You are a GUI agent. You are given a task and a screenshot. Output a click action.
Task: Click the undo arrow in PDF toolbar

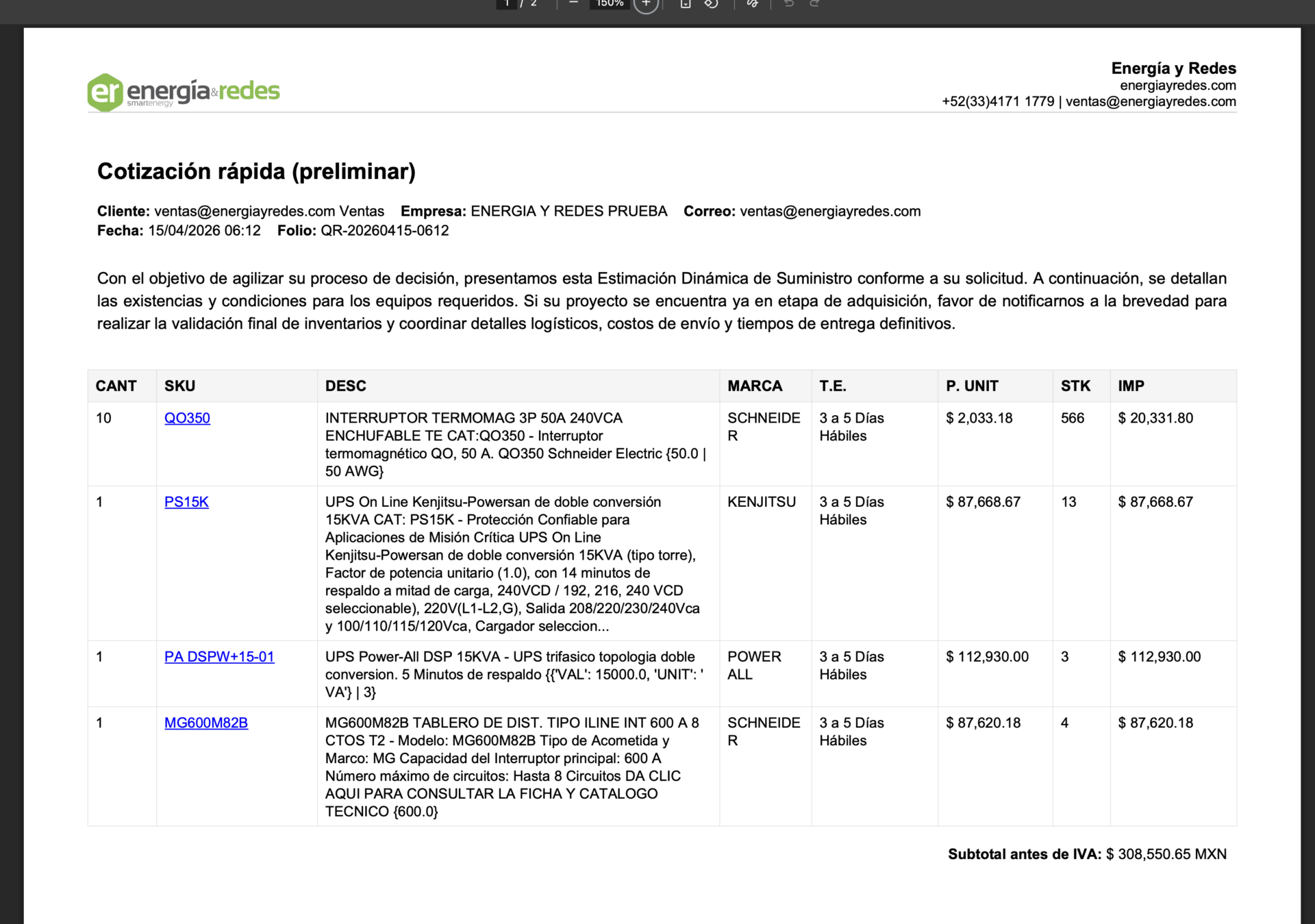coord(789,3)
